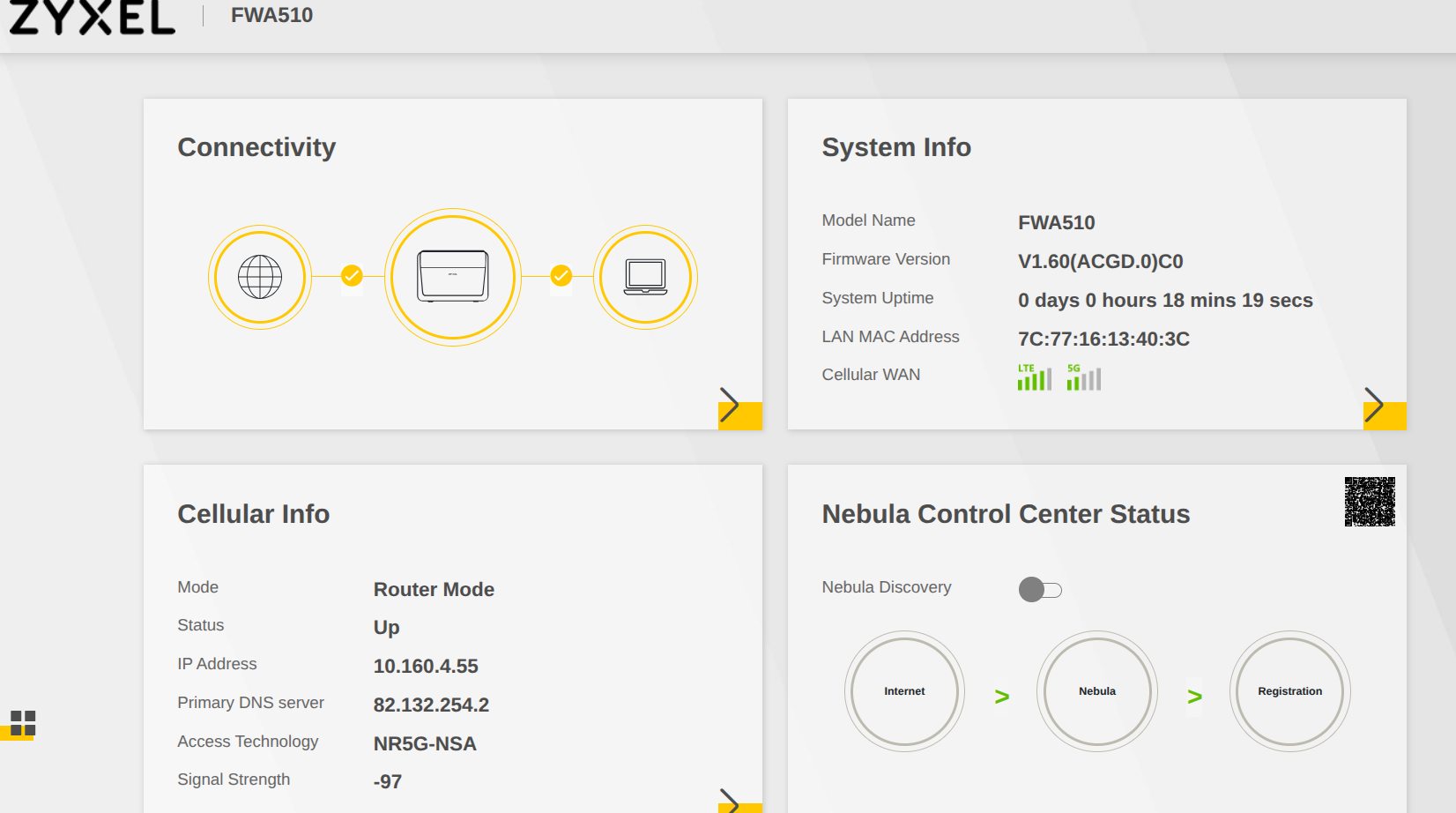Click the Firmware Version label
The image size is (1456, 813).
pyautogui.click(x=886, y=259)
